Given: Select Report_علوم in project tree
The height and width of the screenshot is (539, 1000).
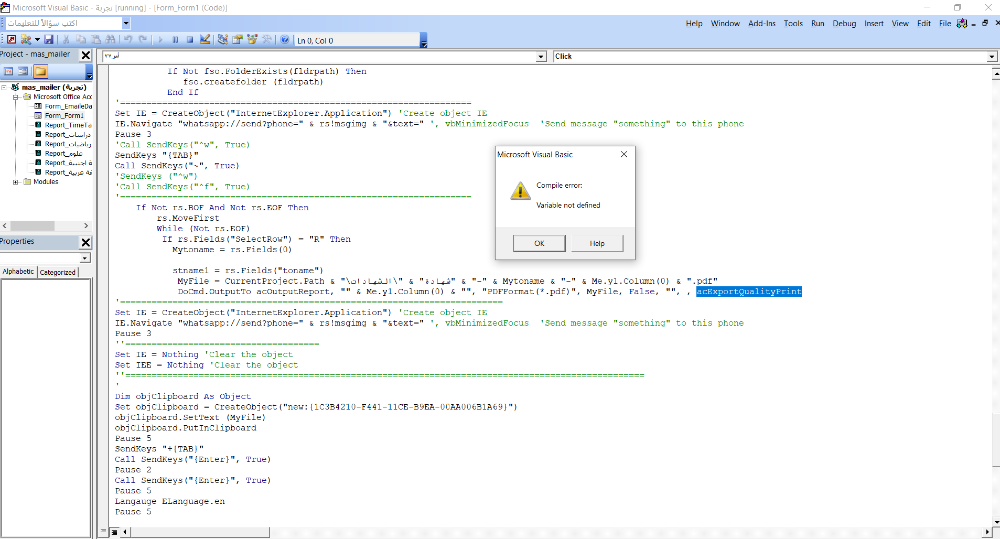Looking at the screenshot, I should tap(64, 153).
